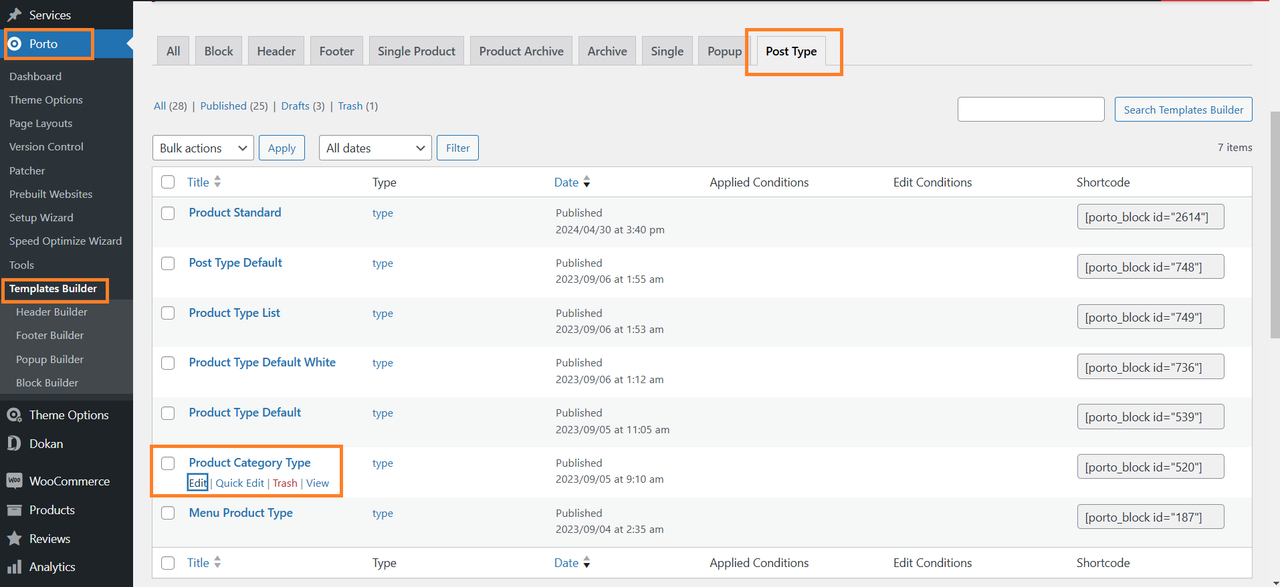The height and width of the screenshot is (587, 1280).
Task: Open the Version Control menu item
Action: 46,147
